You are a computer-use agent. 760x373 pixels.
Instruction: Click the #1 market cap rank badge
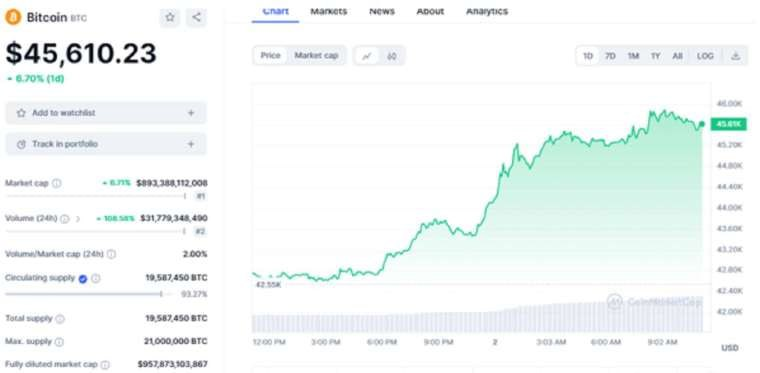coord(201,196)
